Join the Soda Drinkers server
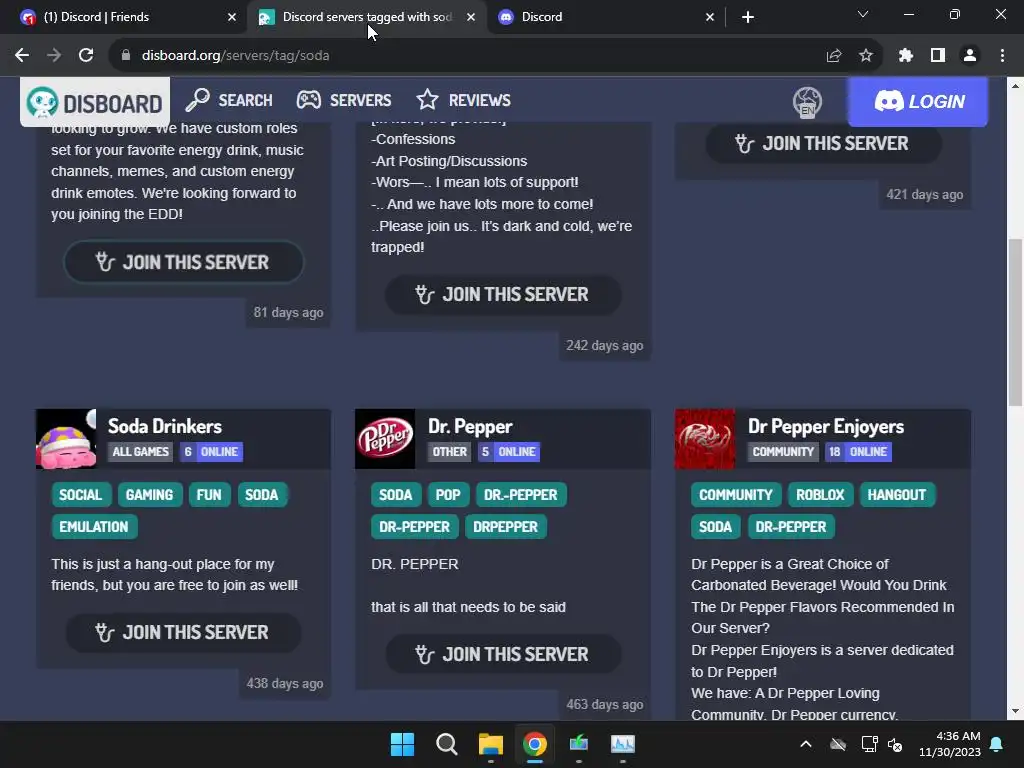This screenshot has height=768, width=1024. pyautogui.click(x=184, y=632)
